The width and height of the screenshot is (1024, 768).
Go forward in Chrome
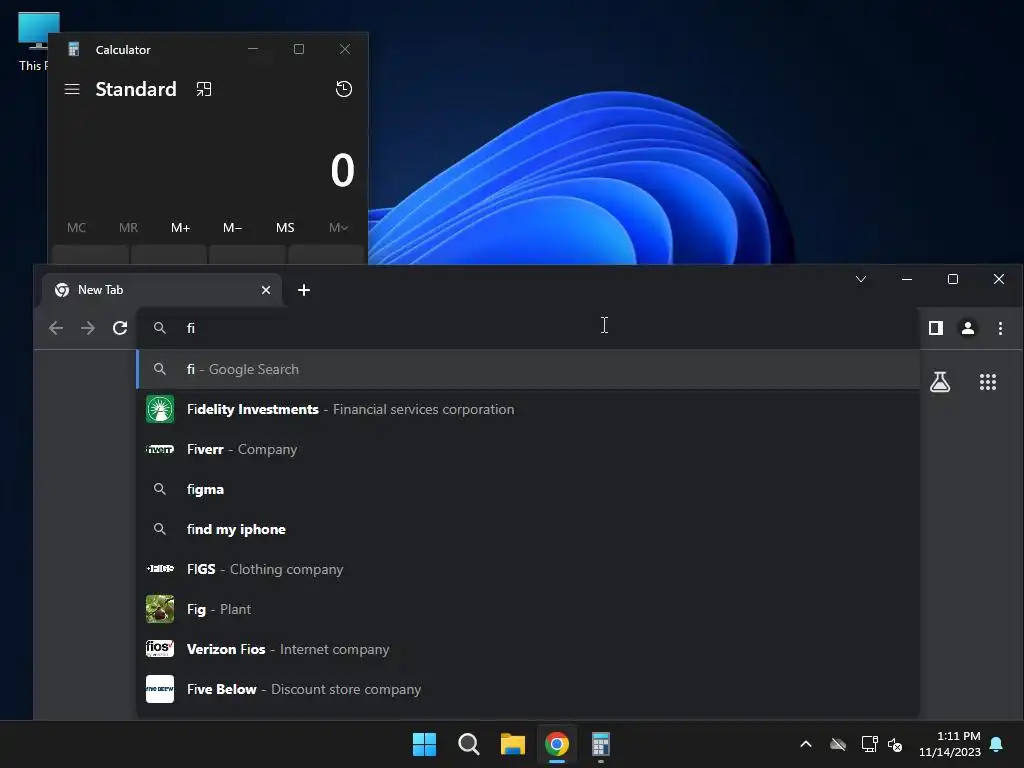88,328
